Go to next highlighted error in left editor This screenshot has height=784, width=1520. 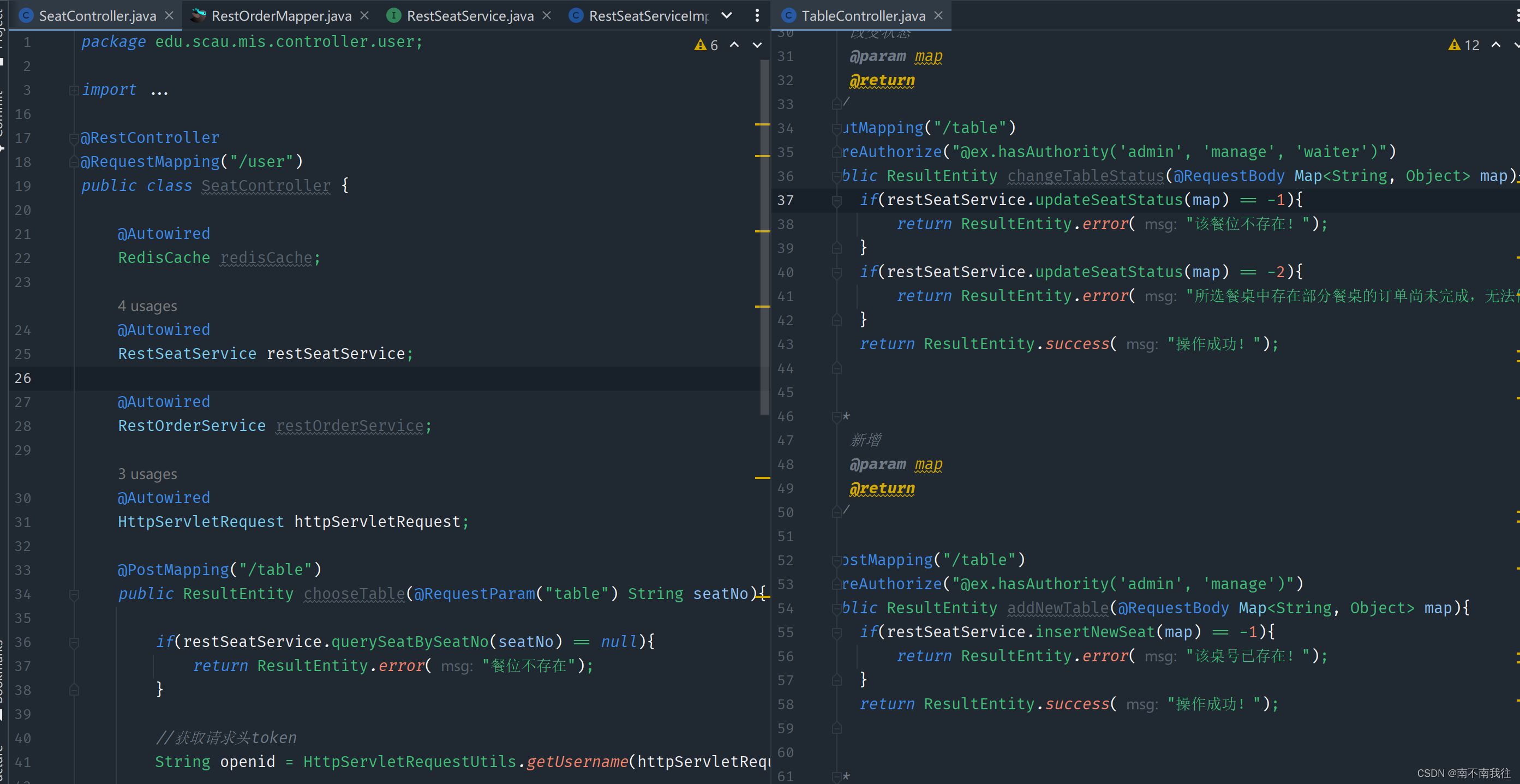pyautogui.click(x=757, y=45)
